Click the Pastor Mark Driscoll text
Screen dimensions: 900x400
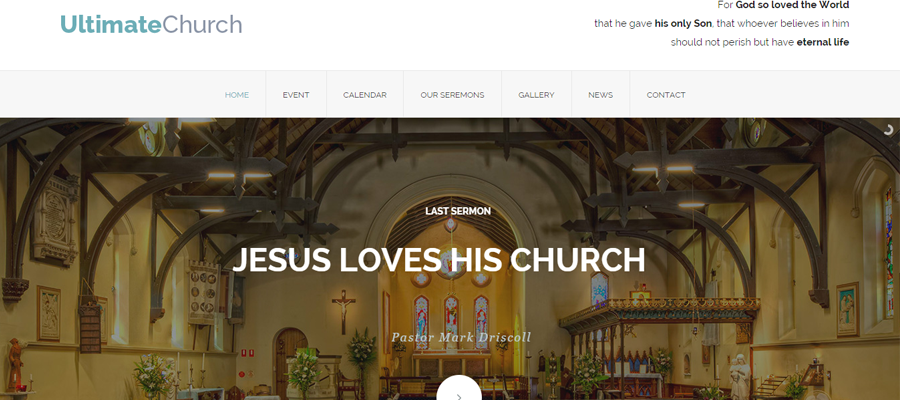point(461,337)
